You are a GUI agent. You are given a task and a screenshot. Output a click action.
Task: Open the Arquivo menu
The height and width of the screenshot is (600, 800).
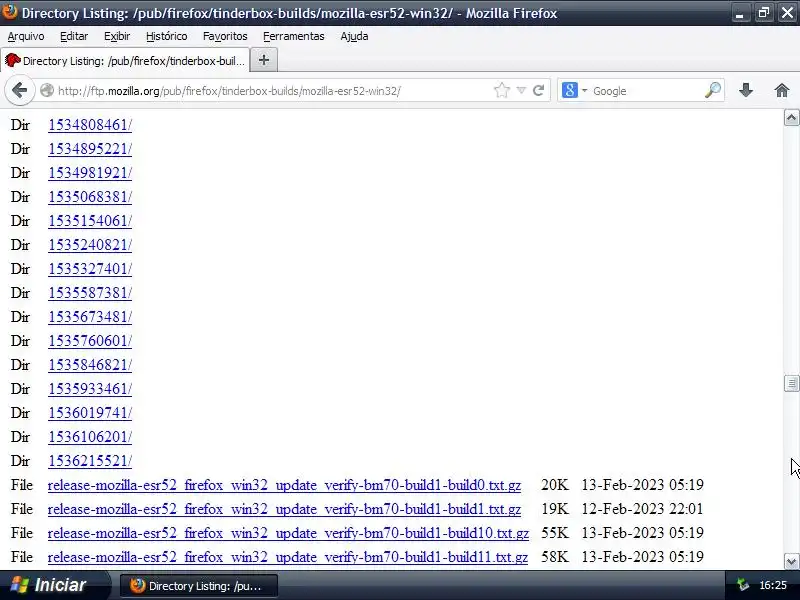click(26, 36)
